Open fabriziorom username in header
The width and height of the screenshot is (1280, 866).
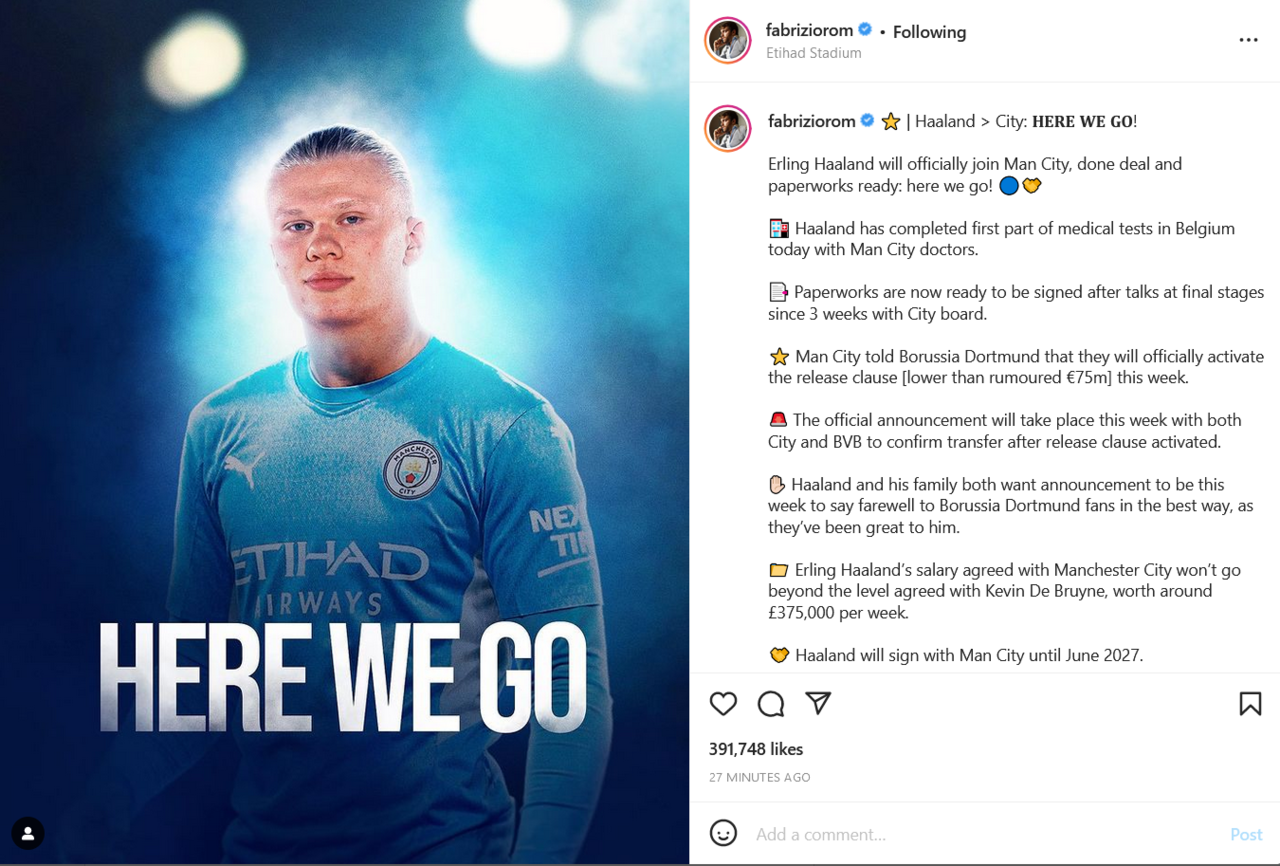pos(809,31)
